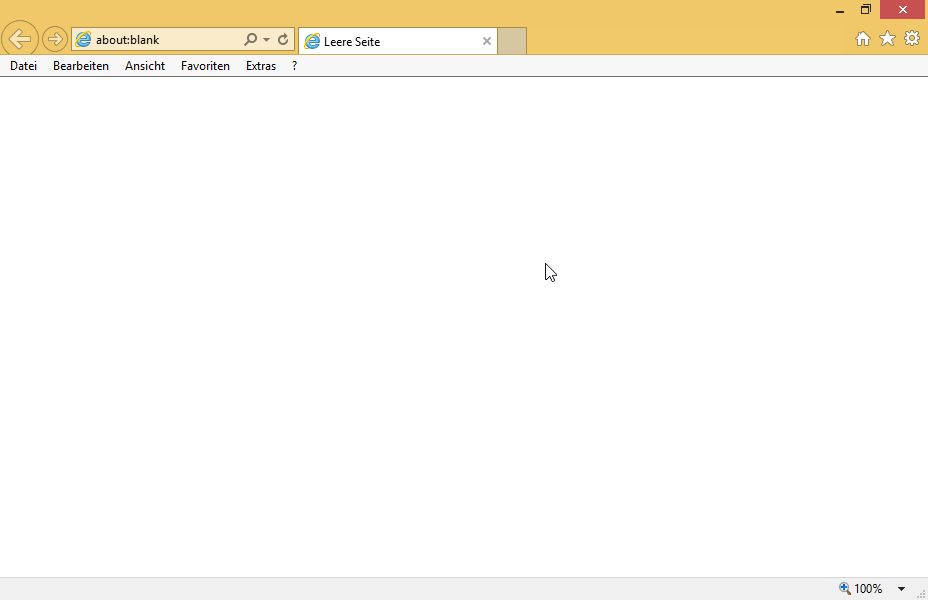Minimize the Internet Explorer window
This screenshot has height=600, width=928.
(x=840, y=10)
